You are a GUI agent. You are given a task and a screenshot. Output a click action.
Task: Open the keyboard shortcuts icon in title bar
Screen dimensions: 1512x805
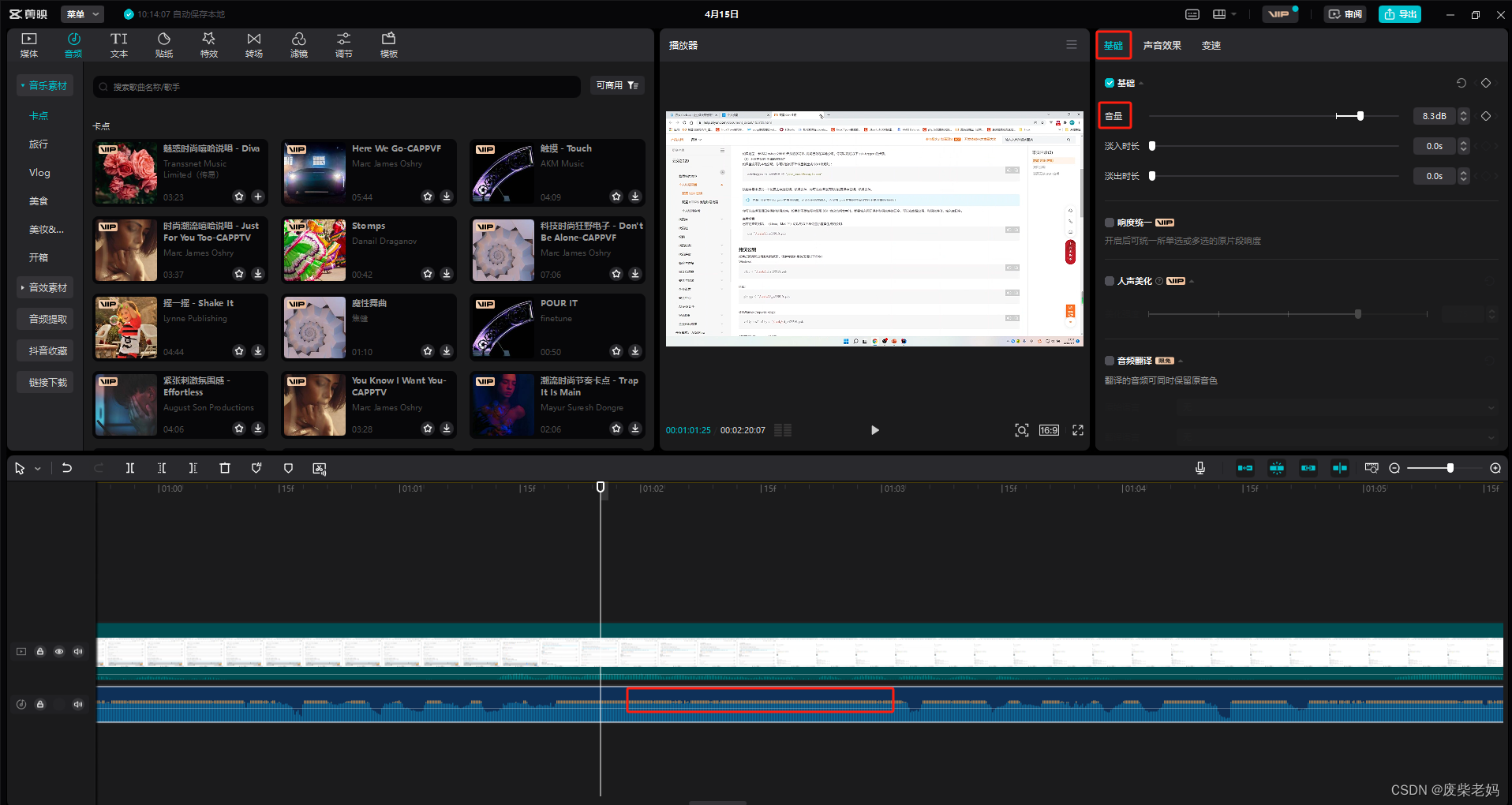[x=1192, y=14]
